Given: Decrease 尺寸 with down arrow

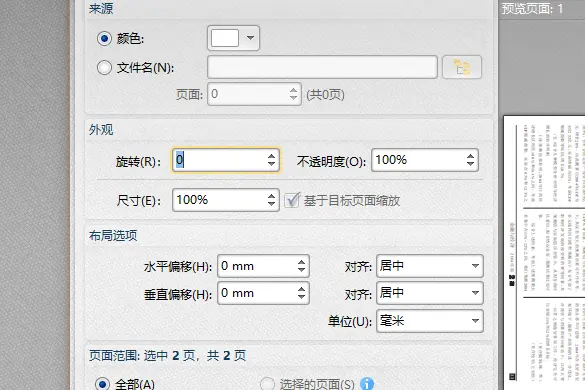Looking at the screenshot, I should pyautogui.click(x=272, y=204).
